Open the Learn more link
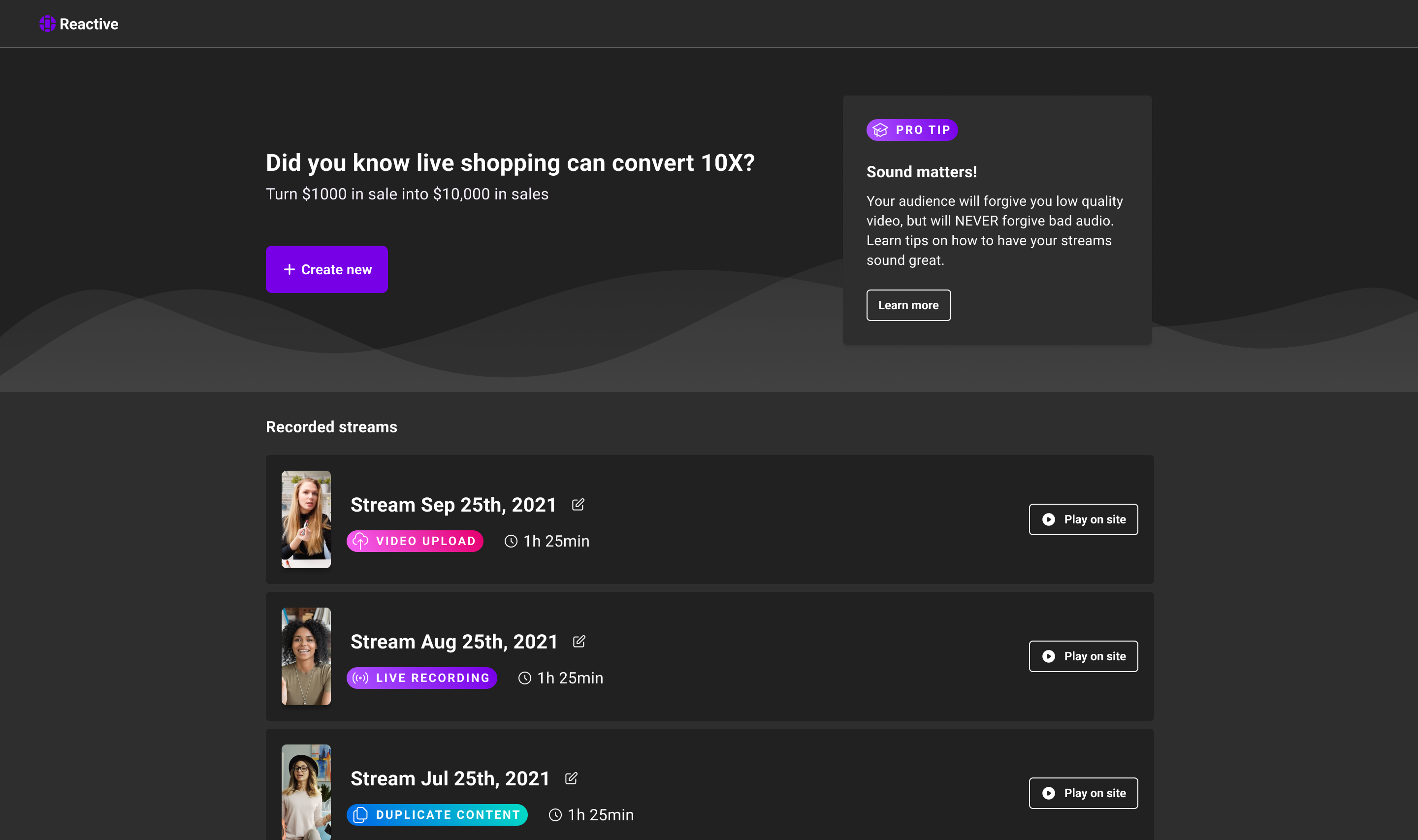 click(x=908, y=305)
